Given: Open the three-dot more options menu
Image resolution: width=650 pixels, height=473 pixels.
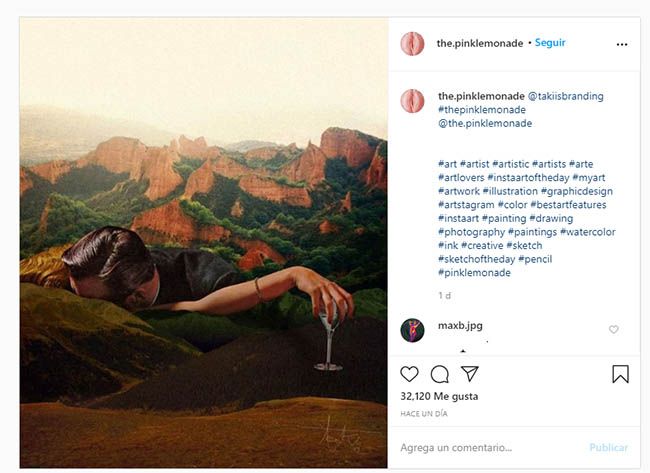Looking at the screenshot, I should 622,44.
